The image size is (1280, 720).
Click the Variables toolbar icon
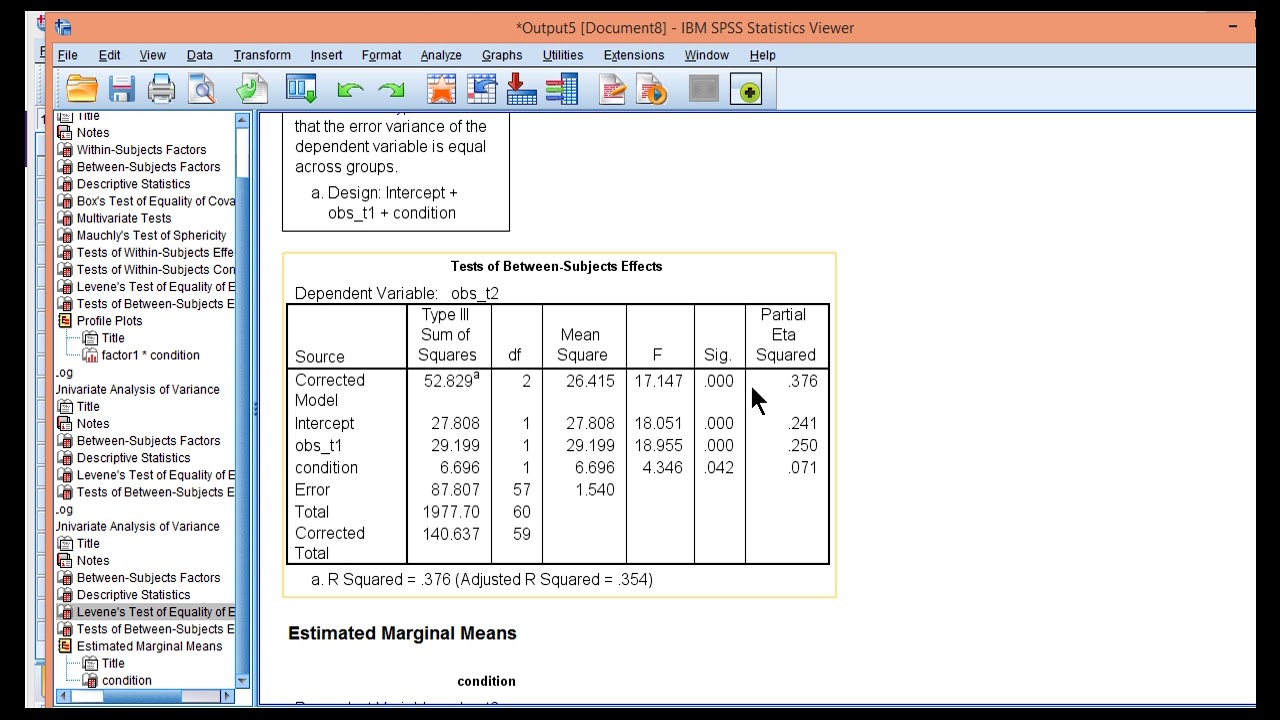click(x=561, y=91)
